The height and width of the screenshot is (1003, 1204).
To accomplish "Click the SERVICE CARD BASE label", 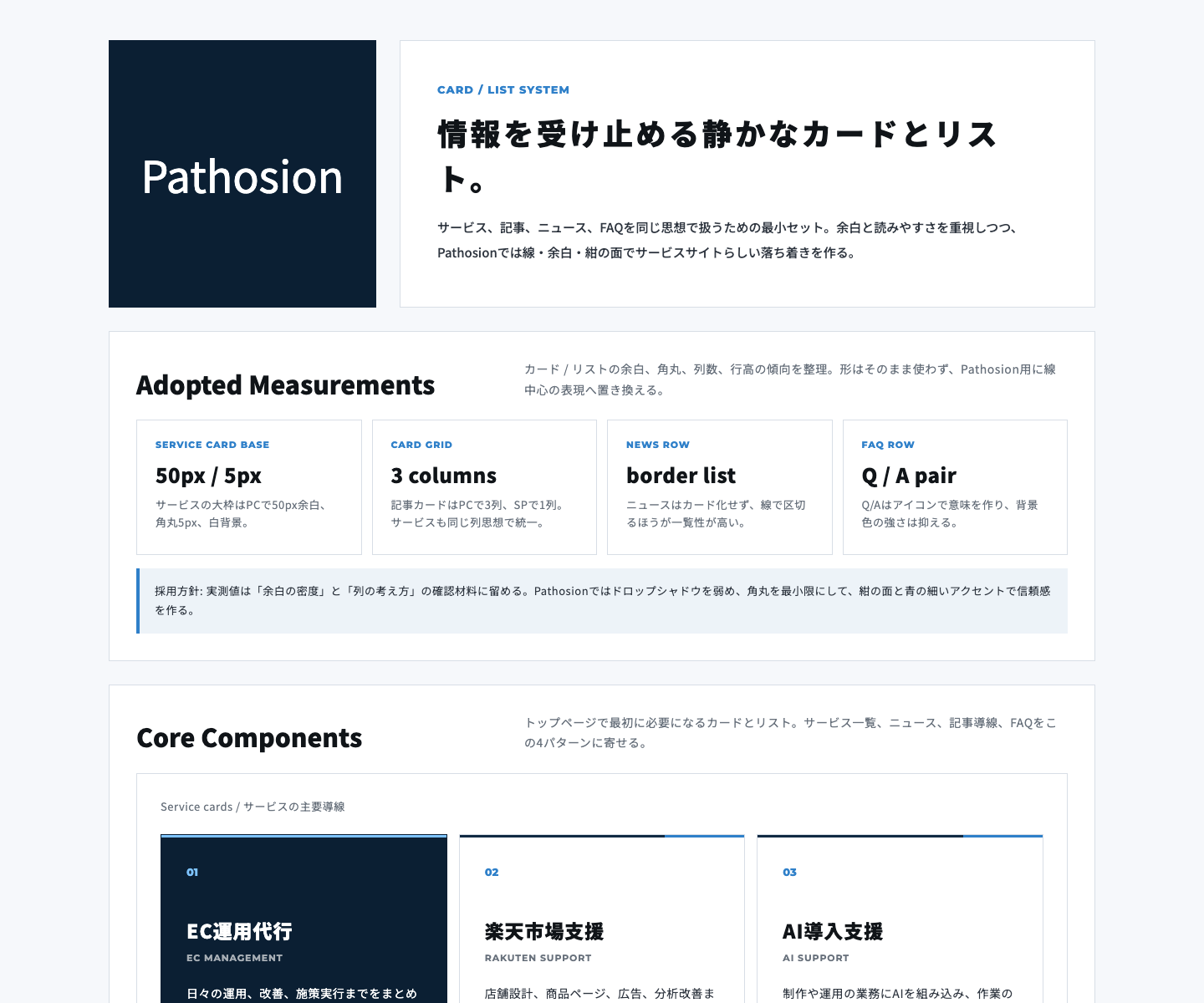I will [x=212, y=445].
